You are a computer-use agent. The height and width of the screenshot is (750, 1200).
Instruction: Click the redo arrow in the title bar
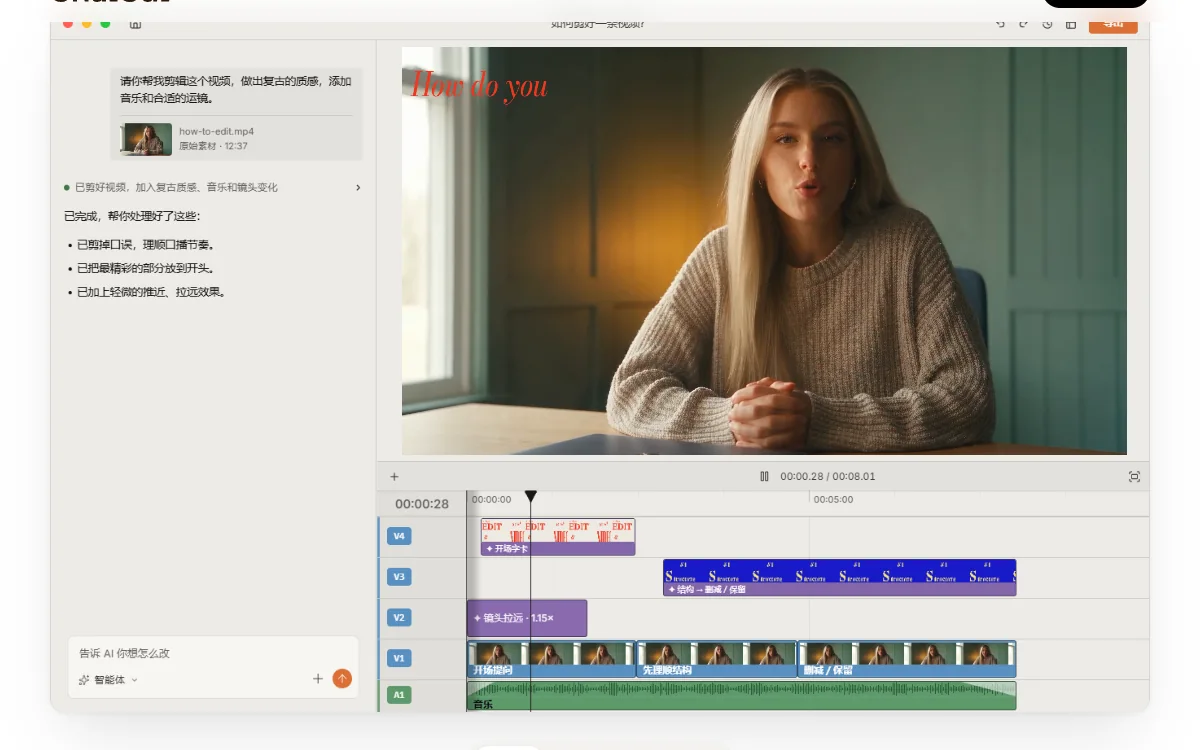coord(1024,25)
